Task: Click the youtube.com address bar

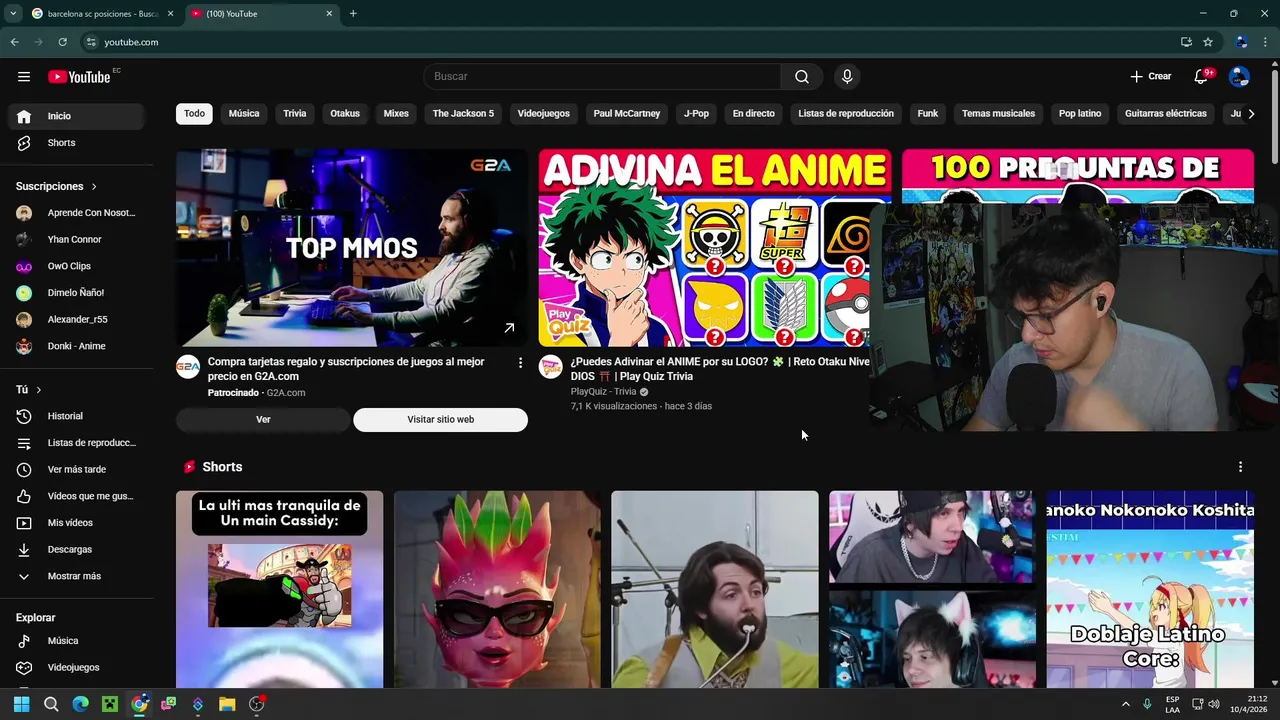Action: point(630,42)
